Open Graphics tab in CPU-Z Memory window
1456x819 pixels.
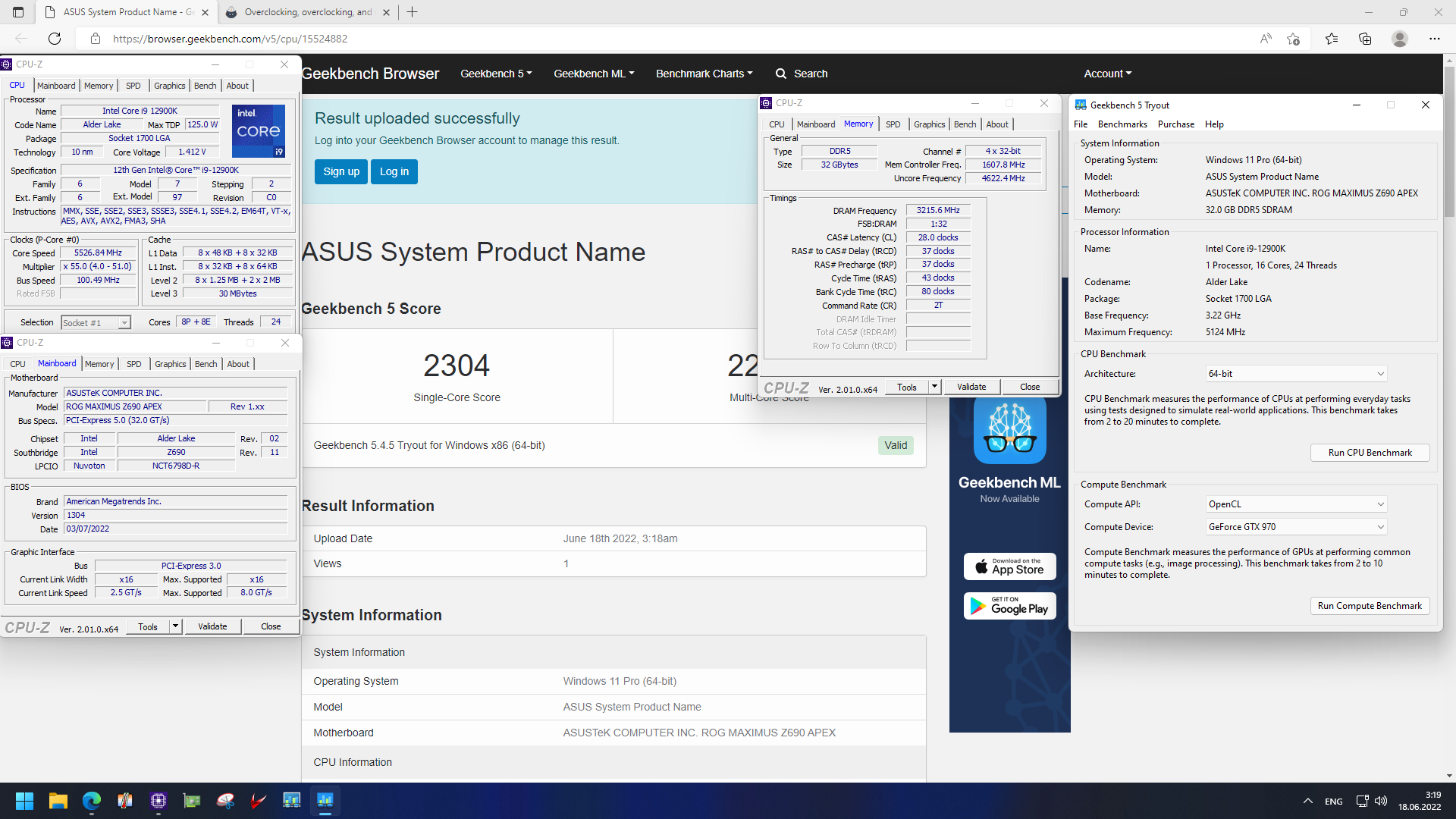click(x=929, y=124)
